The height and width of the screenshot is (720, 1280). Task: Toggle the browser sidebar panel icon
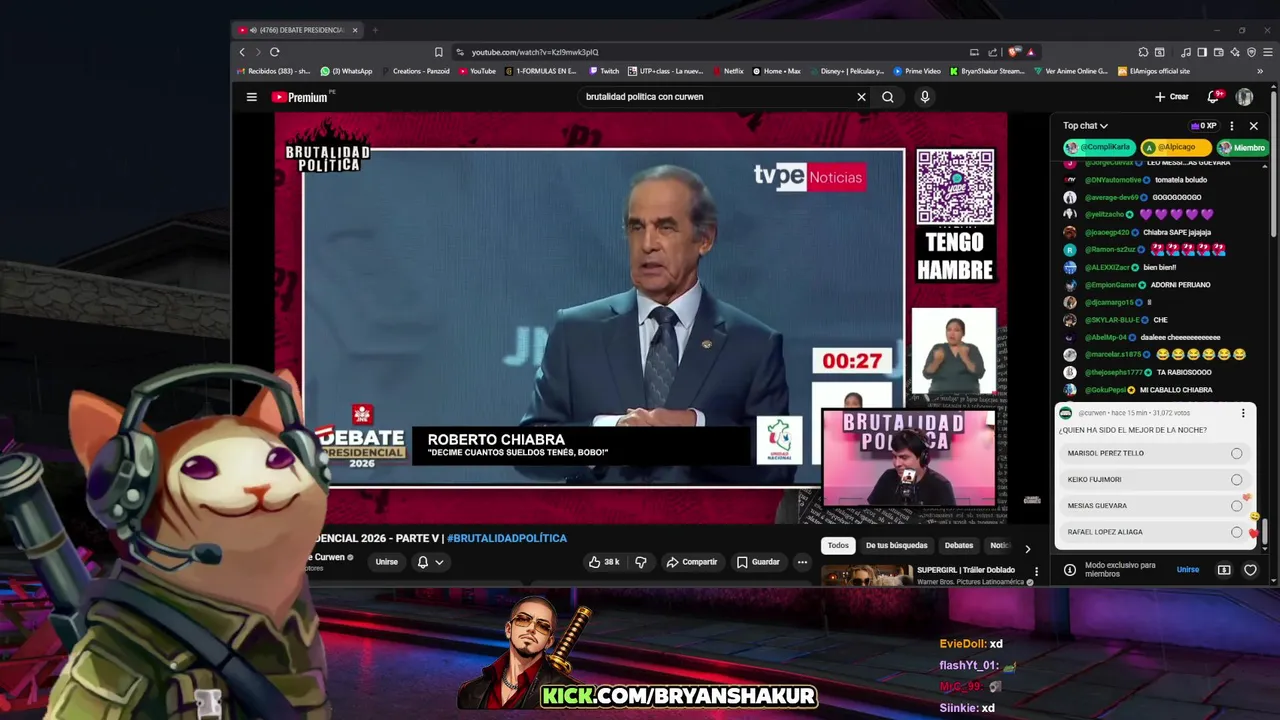coord(1202,52)
